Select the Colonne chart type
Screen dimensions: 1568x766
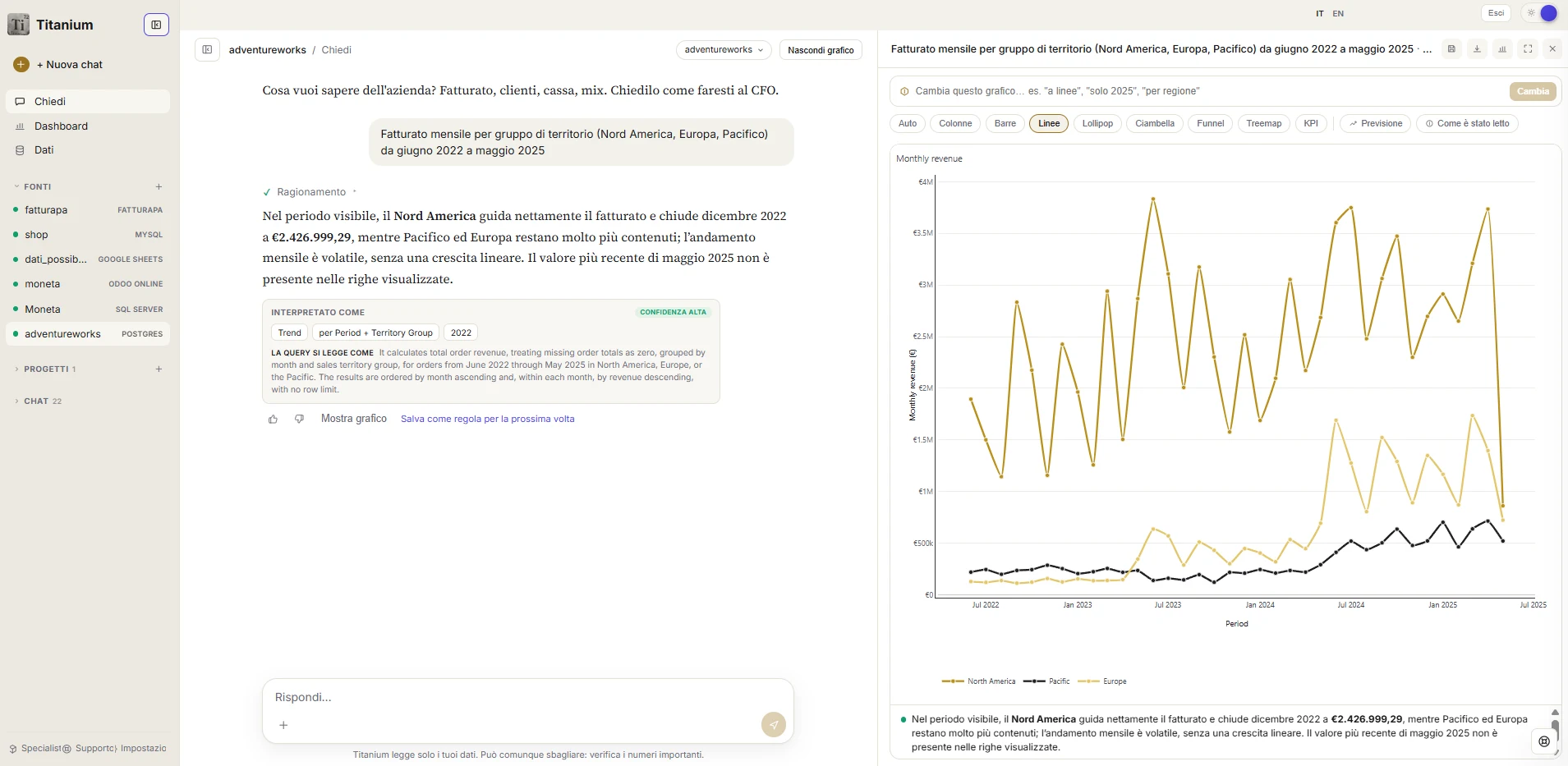point(955,124)
